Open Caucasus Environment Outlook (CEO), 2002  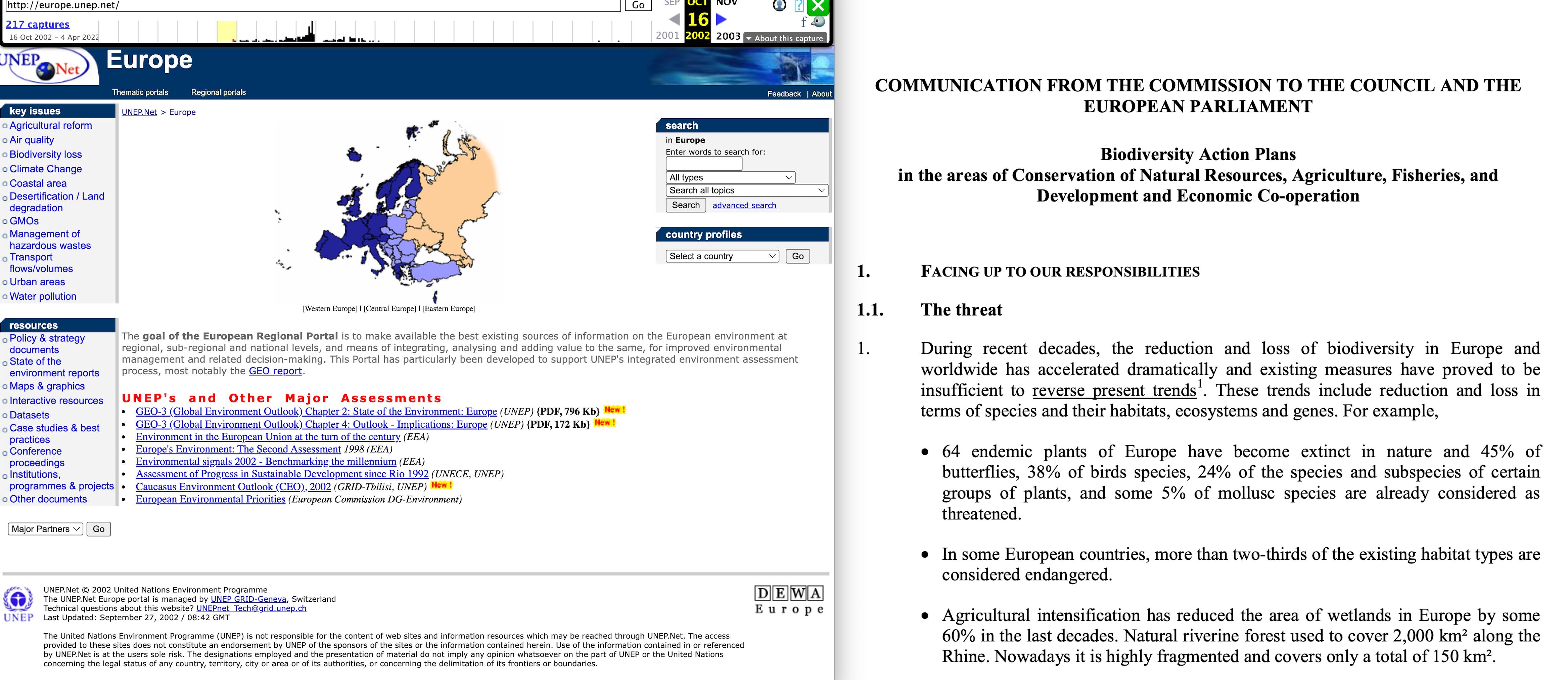pos(233,487)
